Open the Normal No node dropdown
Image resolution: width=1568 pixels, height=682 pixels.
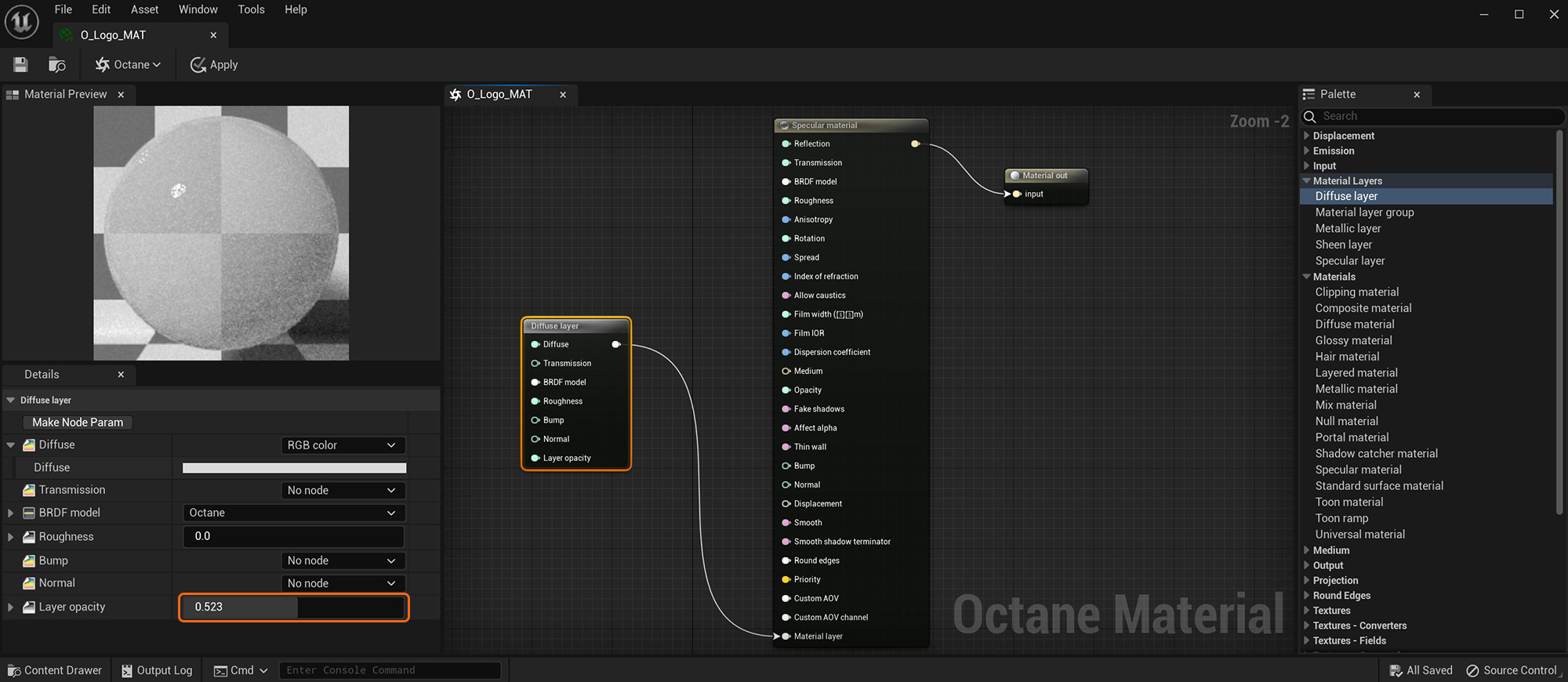point(343,583)
